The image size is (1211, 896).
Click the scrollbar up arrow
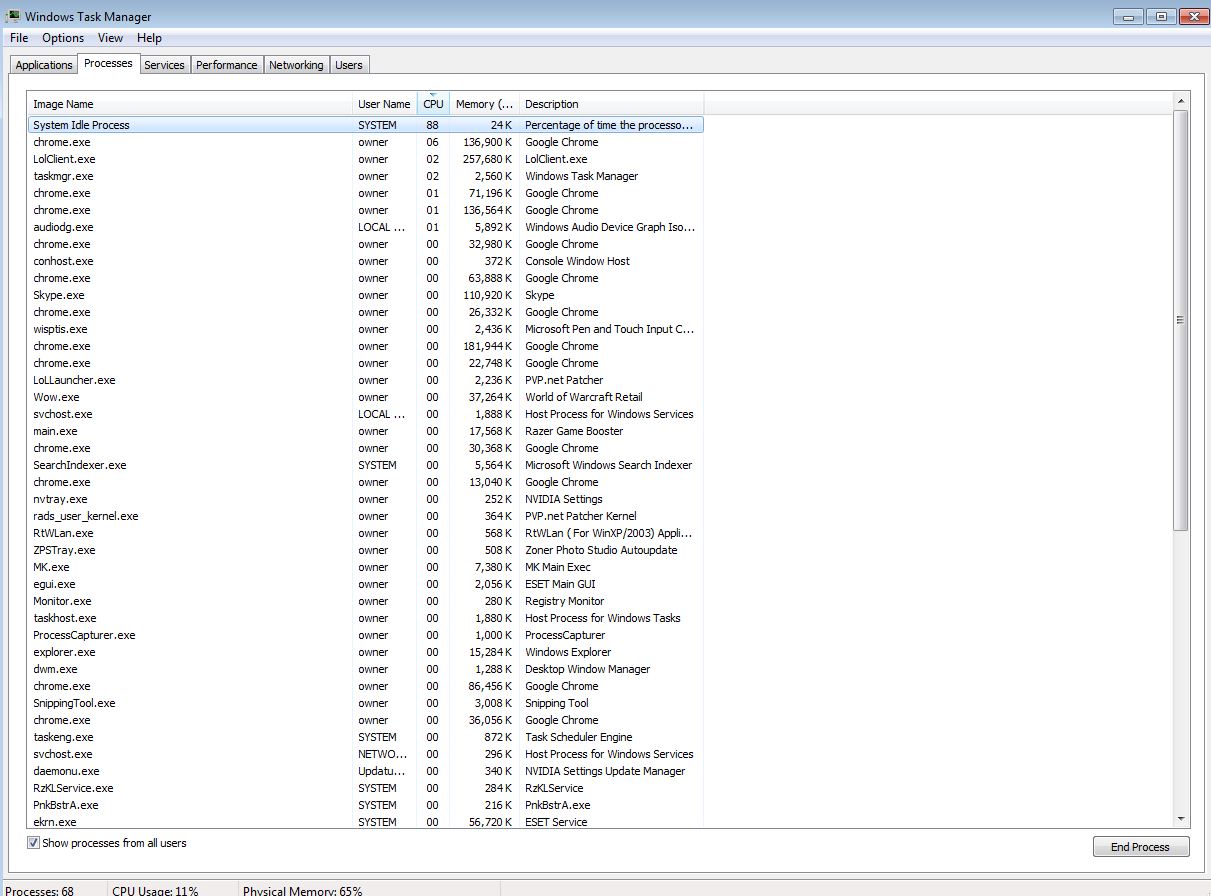[1180, 101]
